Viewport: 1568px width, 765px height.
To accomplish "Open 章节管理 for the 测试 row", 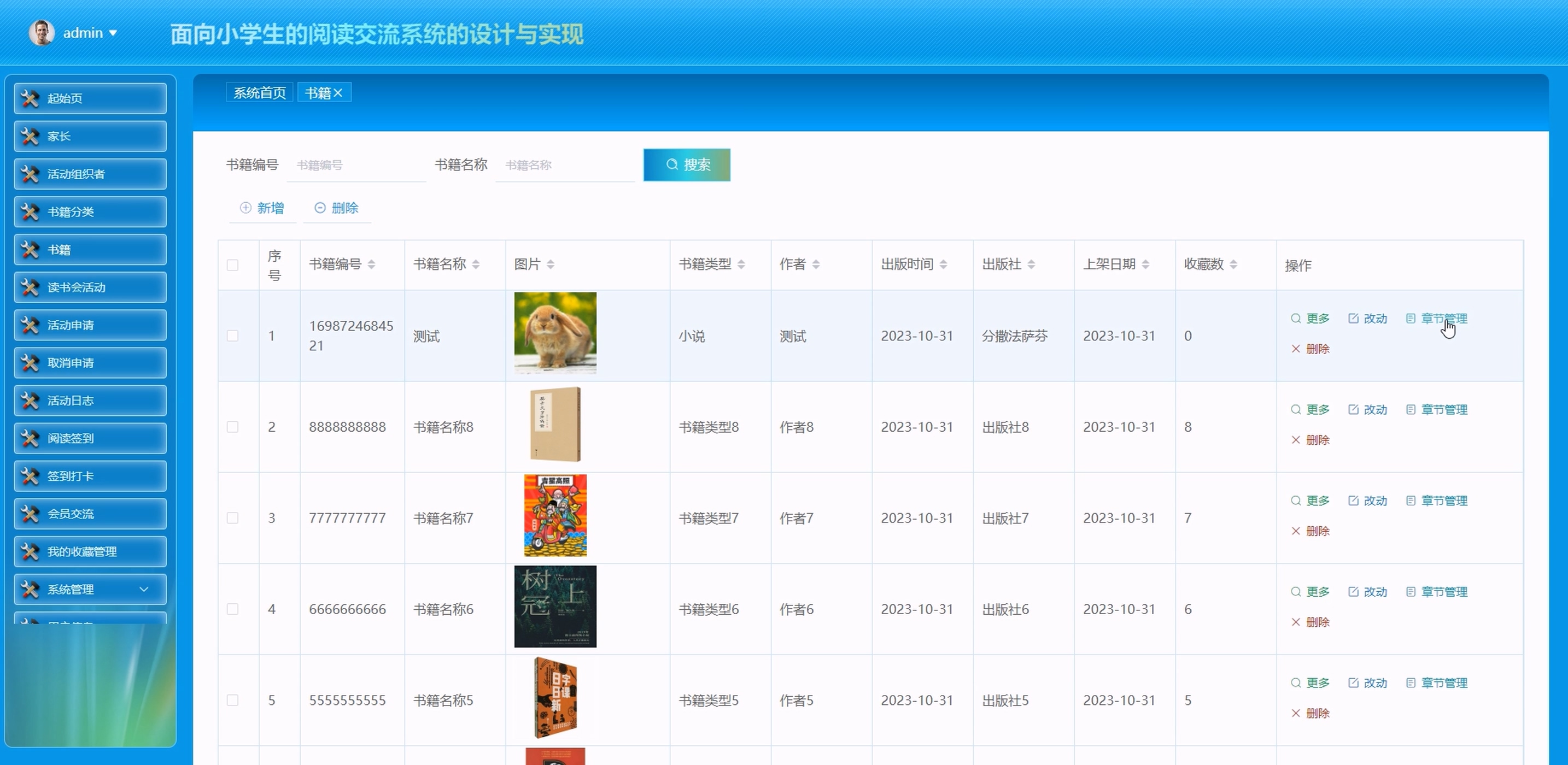I will (x=1437, y=319).
